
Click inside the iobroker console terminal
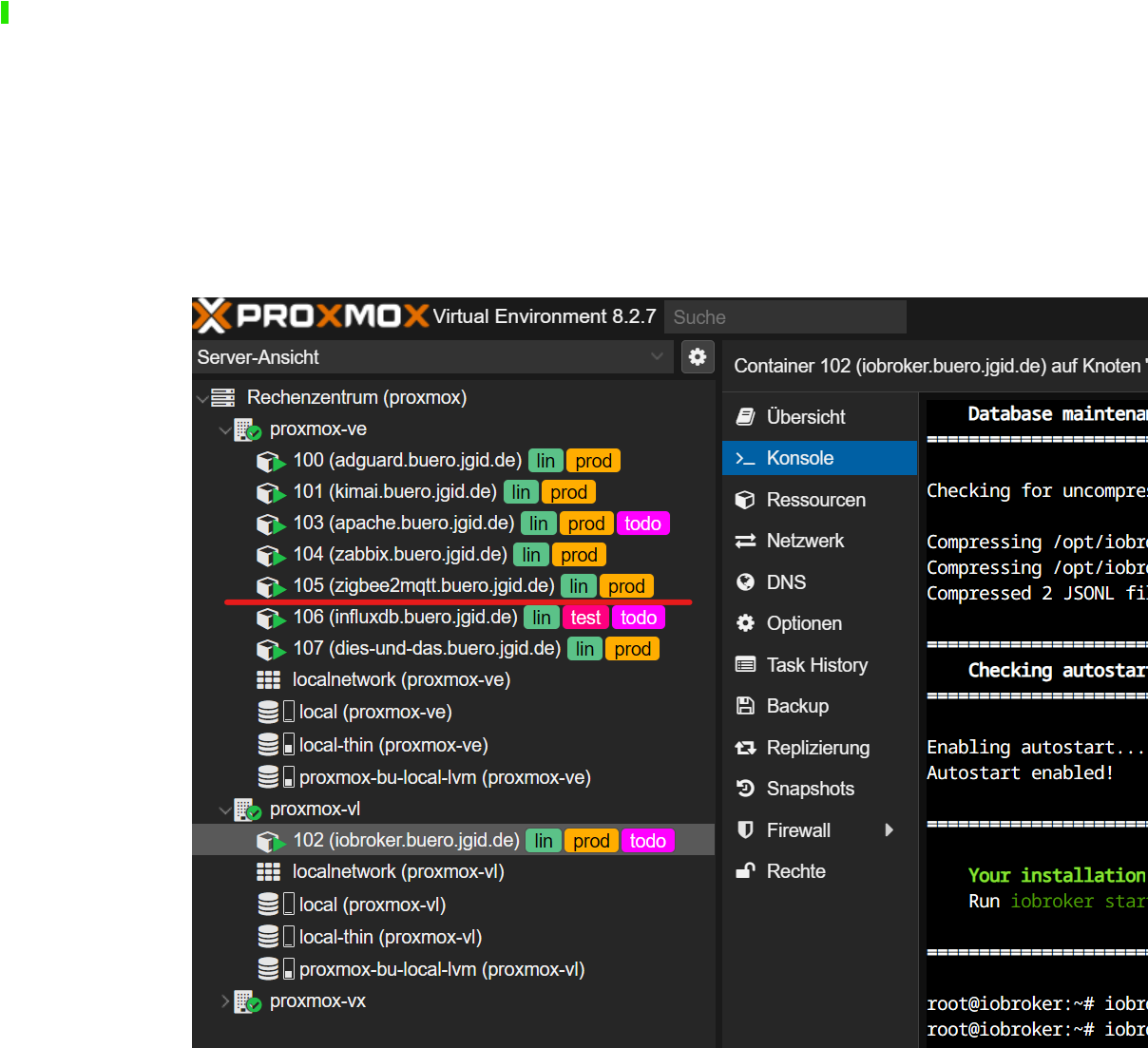[1037, 722]
